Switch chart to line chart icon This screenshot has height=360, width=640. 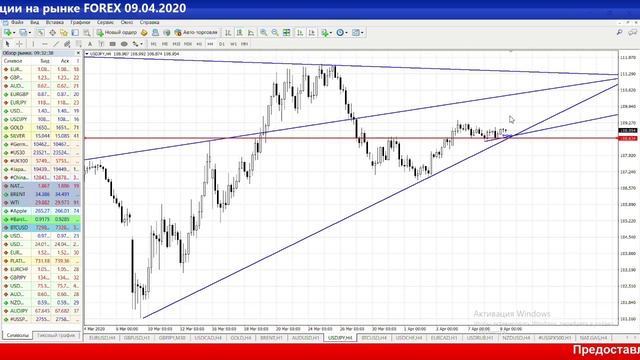(x=251, y=32)
